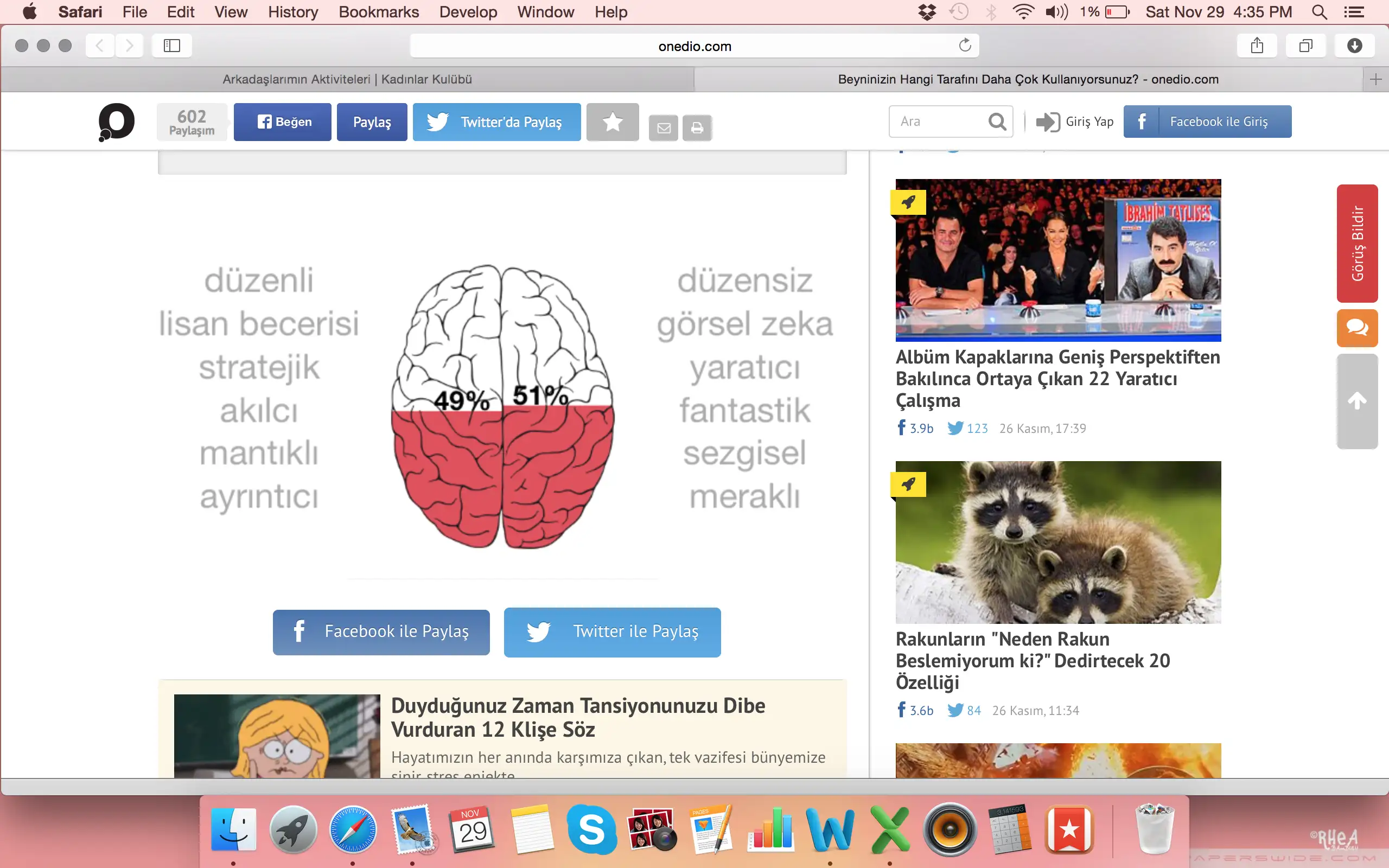Image resolution: width=1389 pixels, height=868 pixels.
Task: Open the Window menu
Action: (545, 12)
